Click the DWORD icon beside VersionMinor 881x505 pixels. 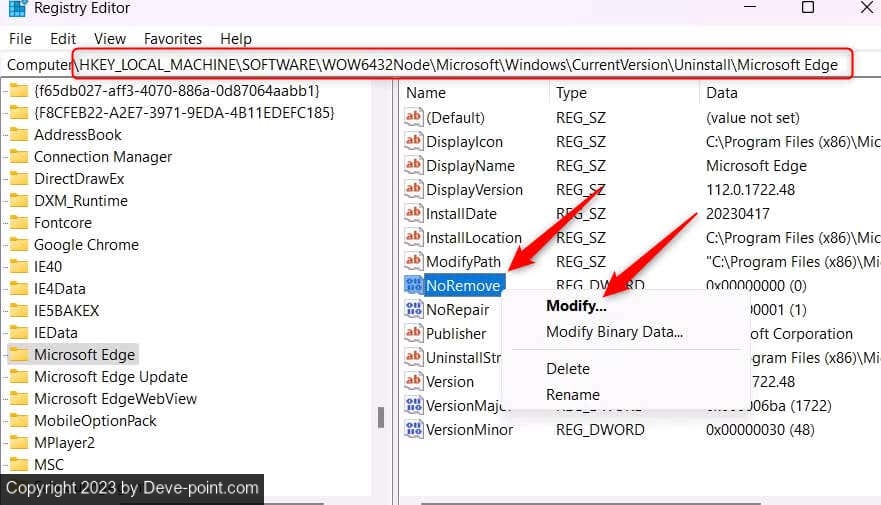(414, 430)
